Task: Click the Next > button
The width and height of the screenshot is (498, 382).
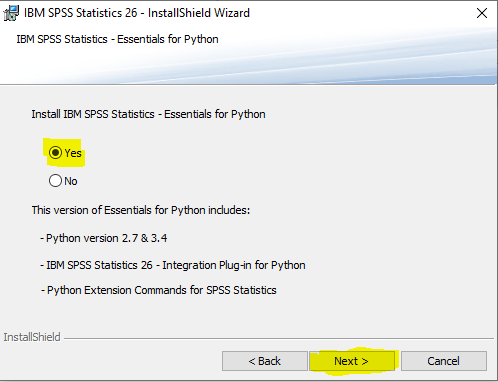Action: (352, 361)
